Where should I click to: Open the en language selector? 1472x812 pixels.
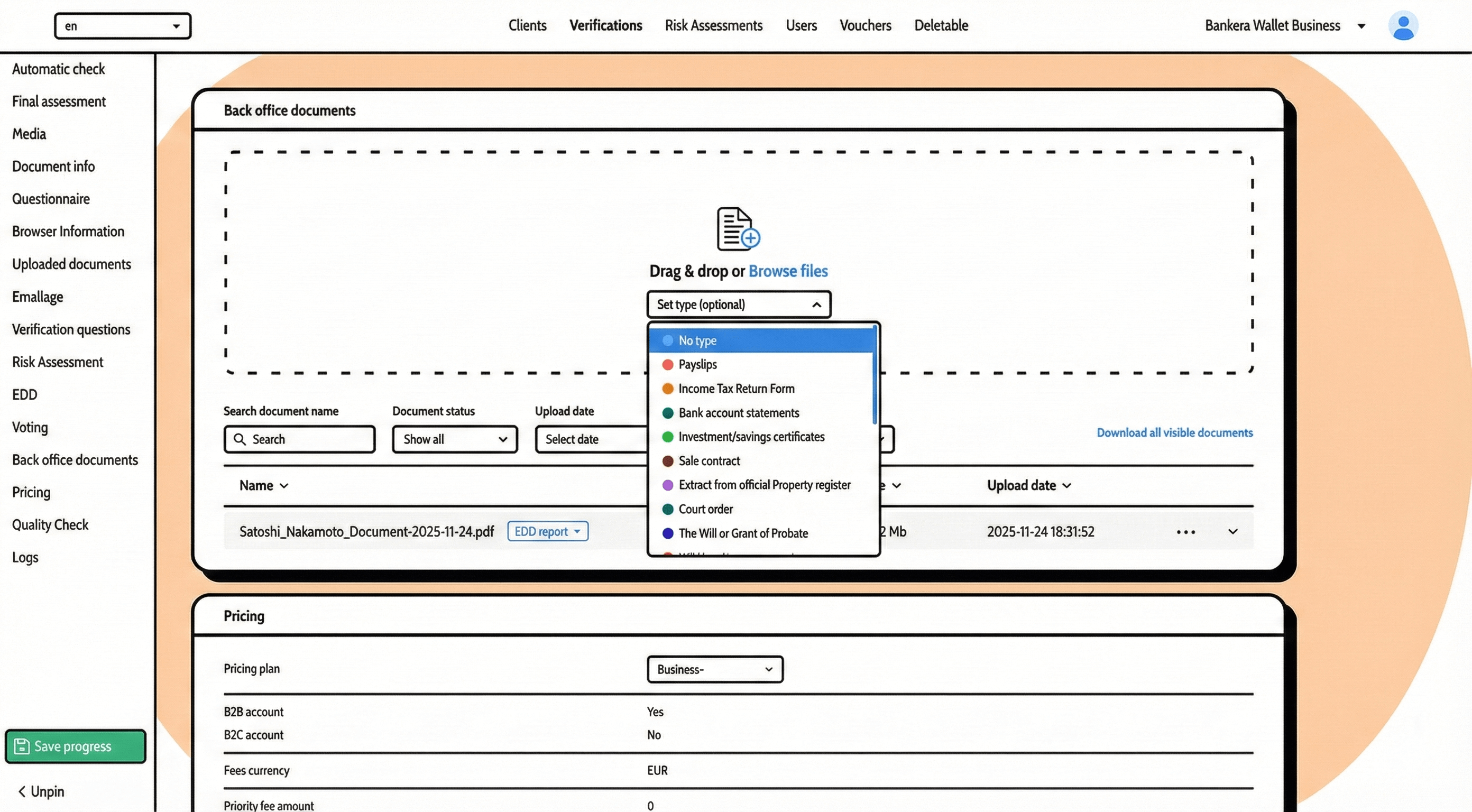click(122, 26)
